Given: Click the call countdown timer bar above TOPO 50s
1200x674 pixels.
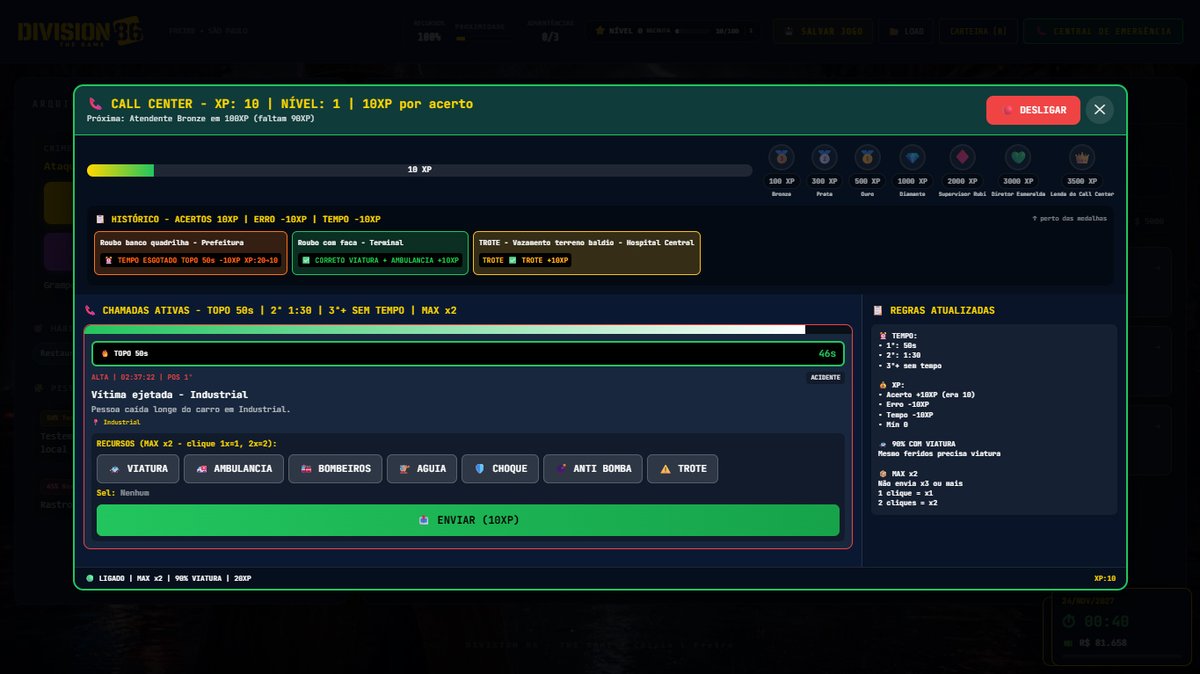Looking at the screenshot, I should tap(468, 329).
